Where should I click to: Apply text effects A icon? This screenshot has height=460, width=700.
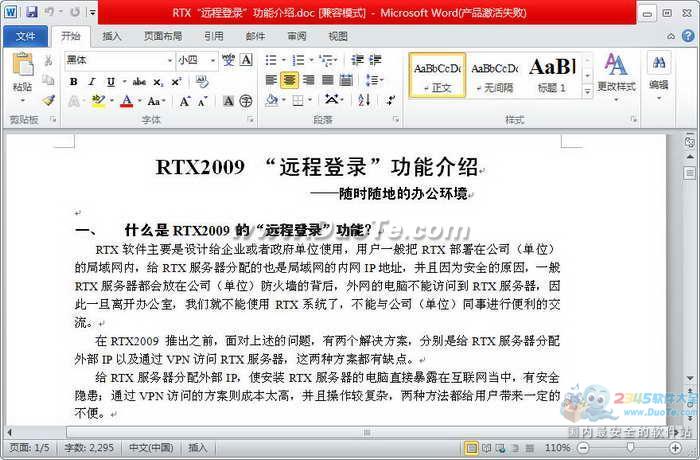73,102
